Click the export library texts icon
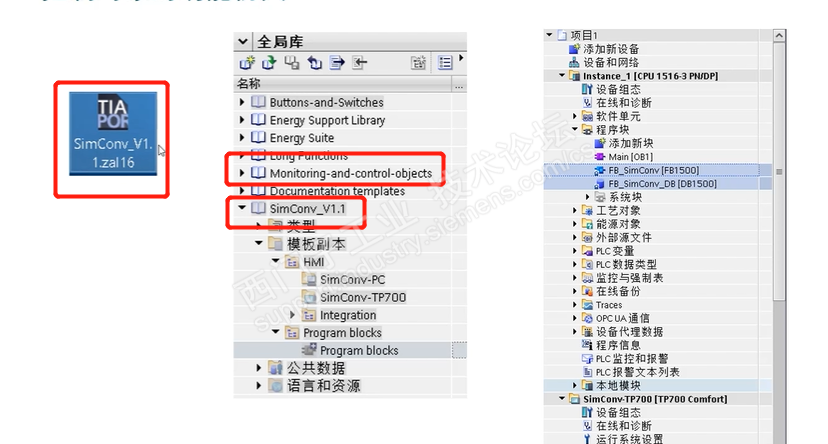The height and width of the screenshot is (444, 828). 337,63
